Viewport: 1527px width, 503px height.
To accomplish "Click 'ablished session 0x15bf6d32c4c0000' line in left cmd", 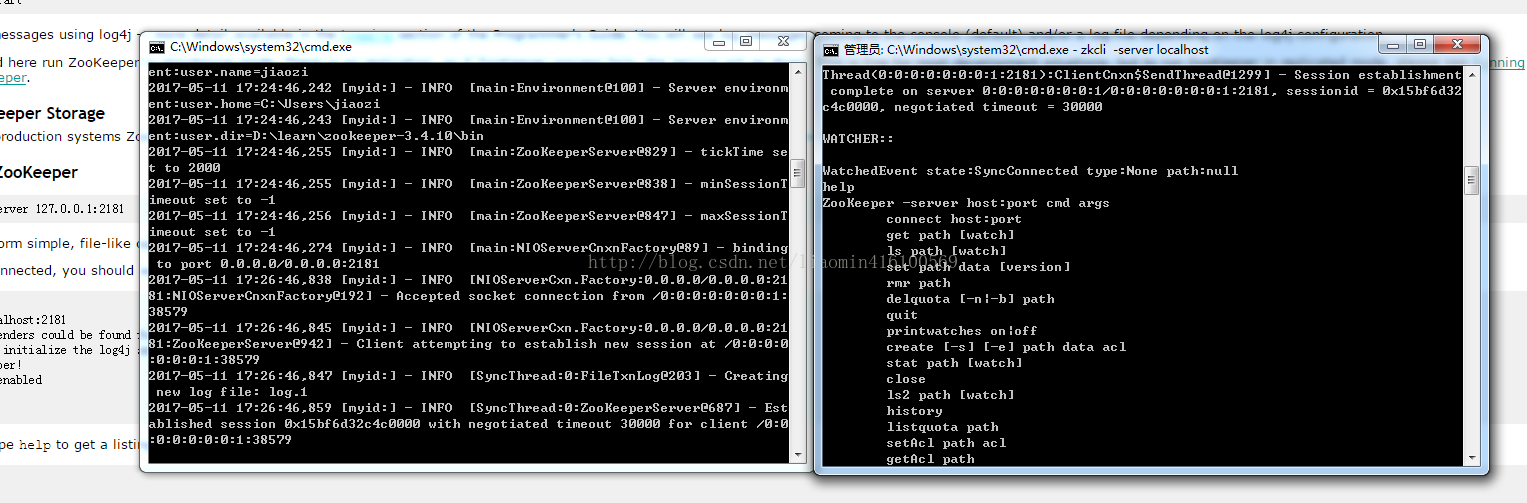I will tap(468, 424).
